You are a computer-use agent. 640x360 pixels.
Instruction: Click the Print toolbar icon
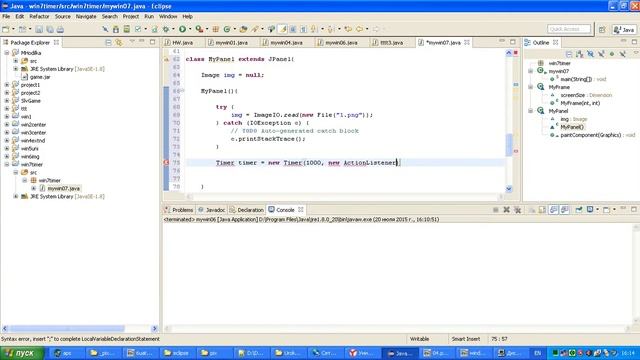coord(60,29)
